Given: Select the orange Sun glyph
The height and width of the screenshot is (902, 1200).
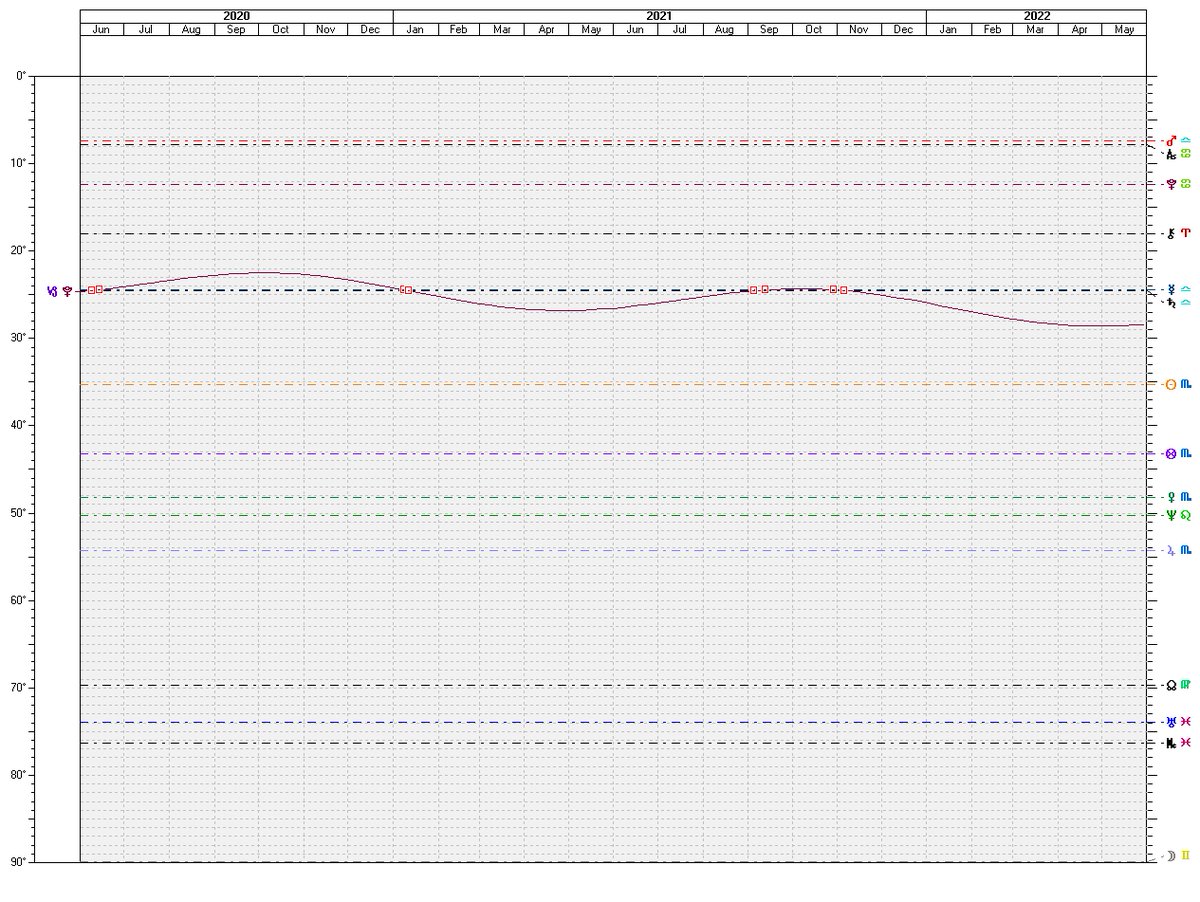Looking at the screenshot, I should (1171, 384).
